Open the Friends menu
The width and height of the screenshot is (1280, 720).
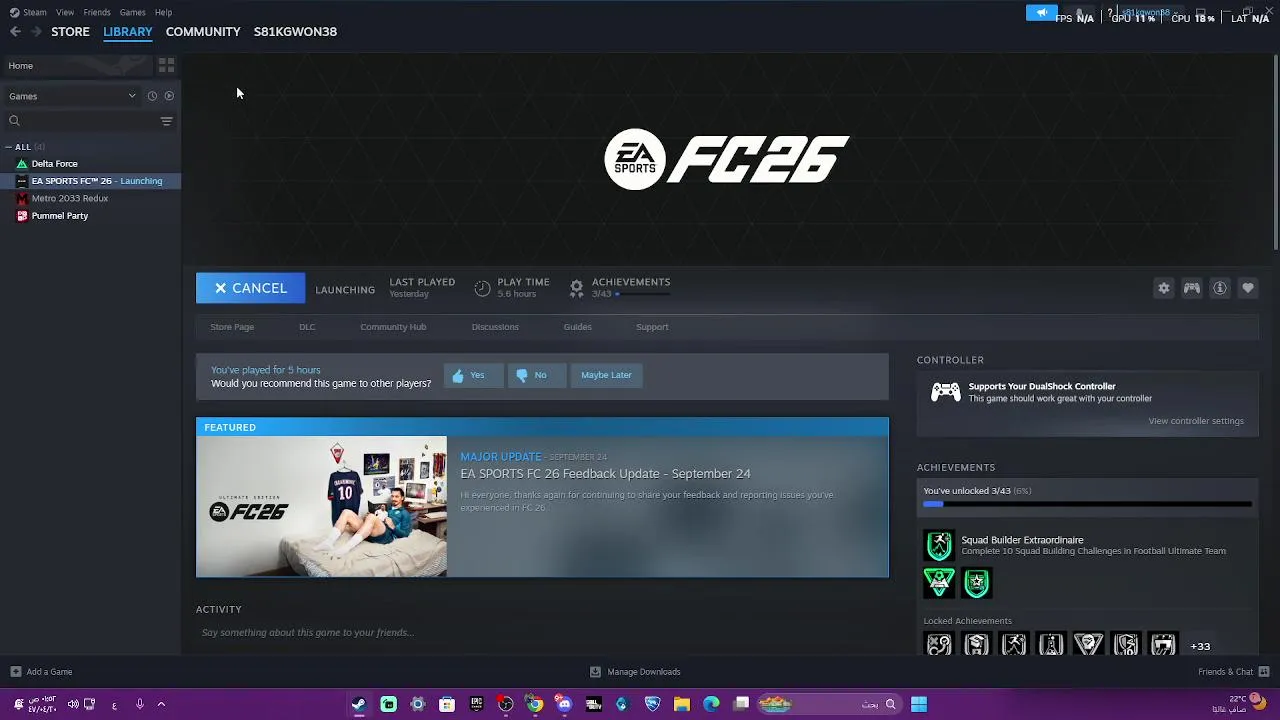pyautogui.click(x=97, y=12)
